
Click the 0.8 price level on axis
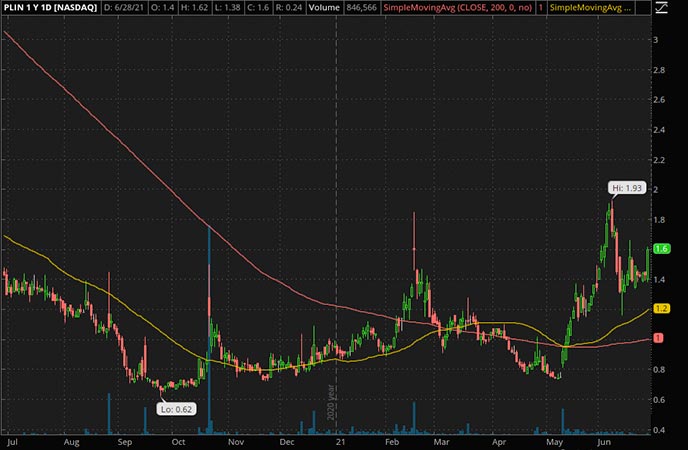click(x=659, y=369)
